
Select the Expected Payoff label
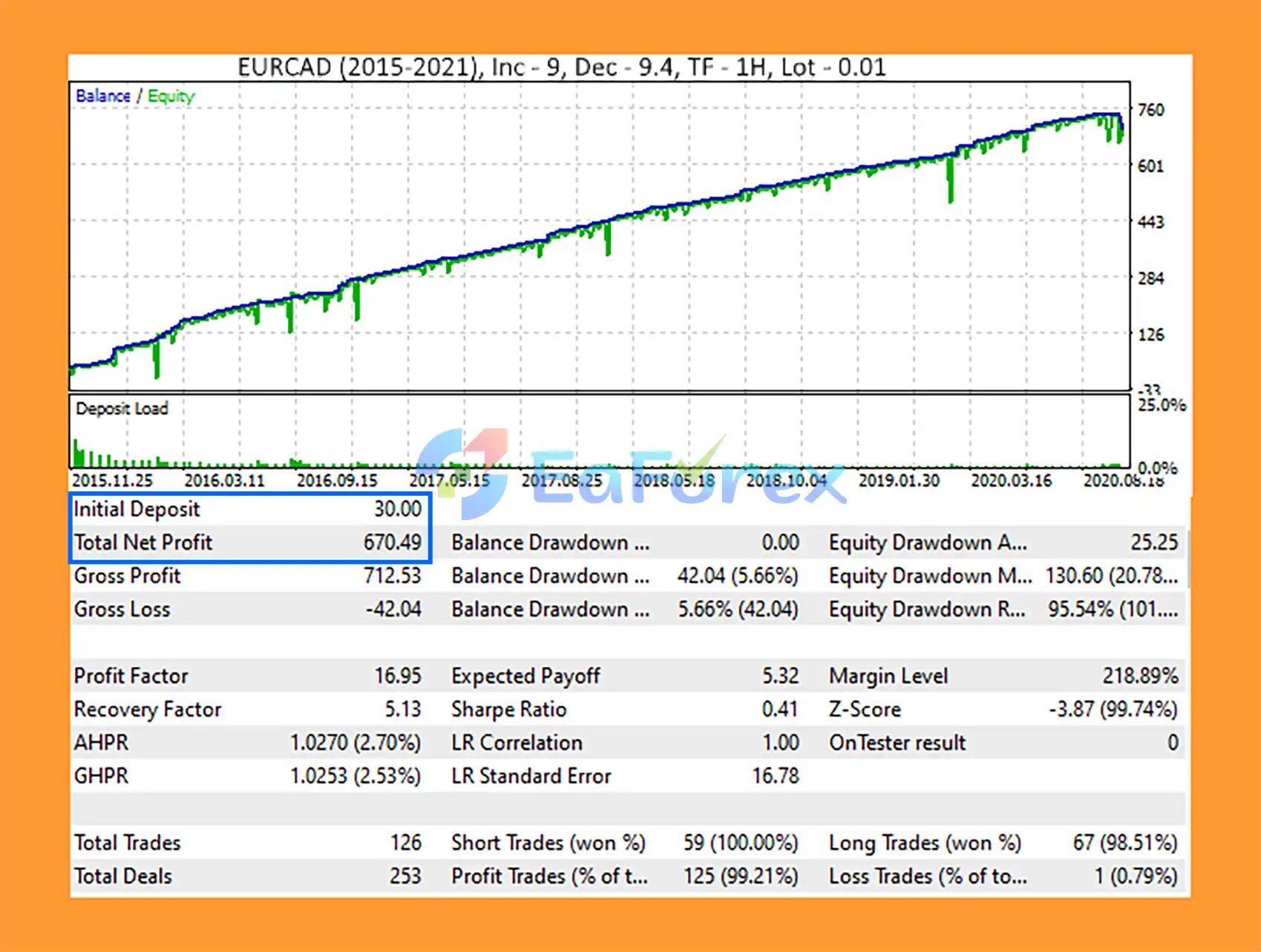pyautogui.click(x=525, y=677)
